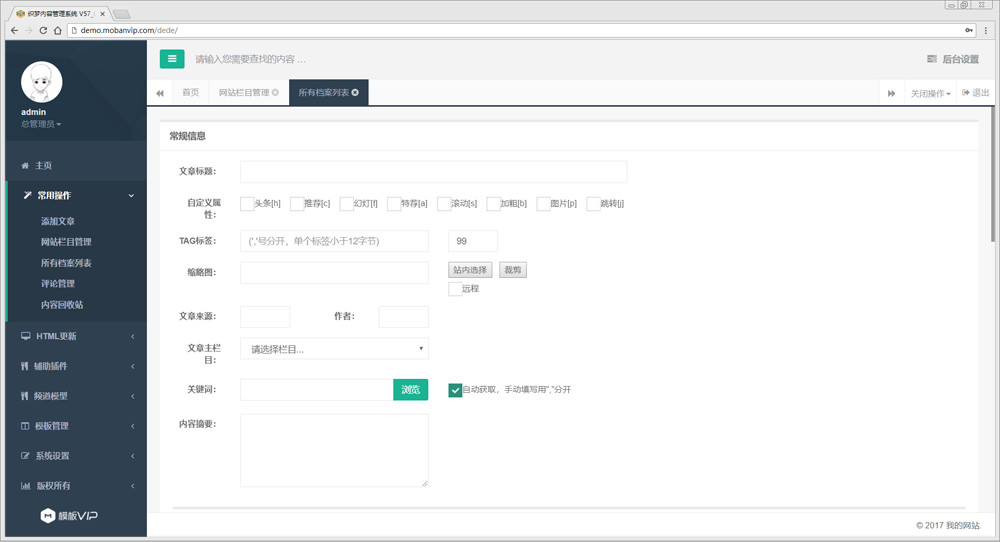Open the 总管理员 dropdown under admin

pyautogui.click(x=41, y=124)
